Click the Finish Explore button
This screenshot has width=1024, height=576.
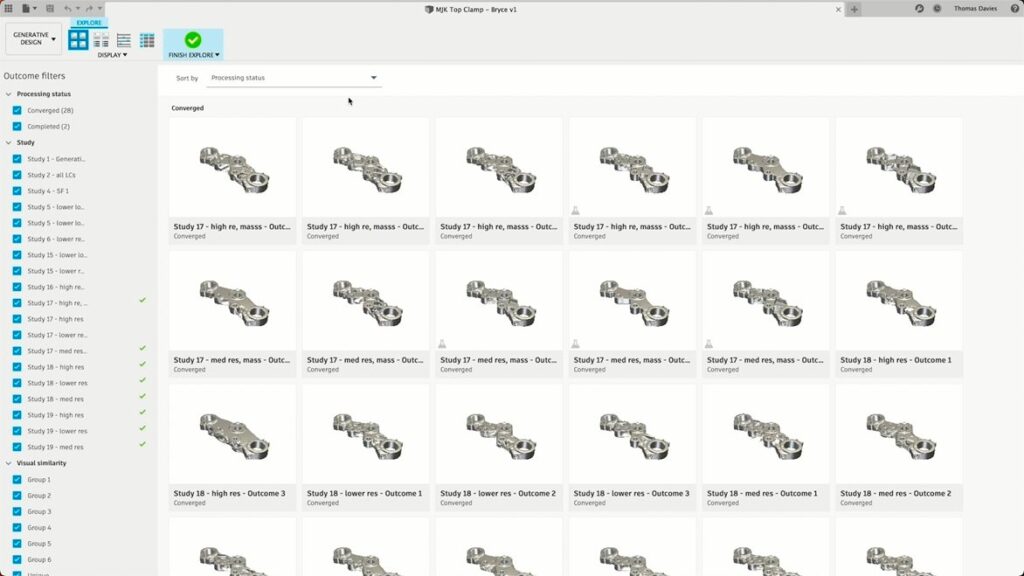coord(192,55)
